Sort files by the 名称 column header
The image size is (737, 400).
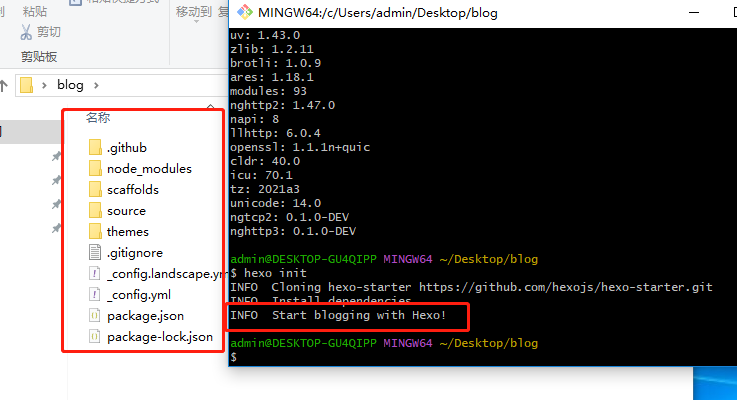[x=98, y=118]
